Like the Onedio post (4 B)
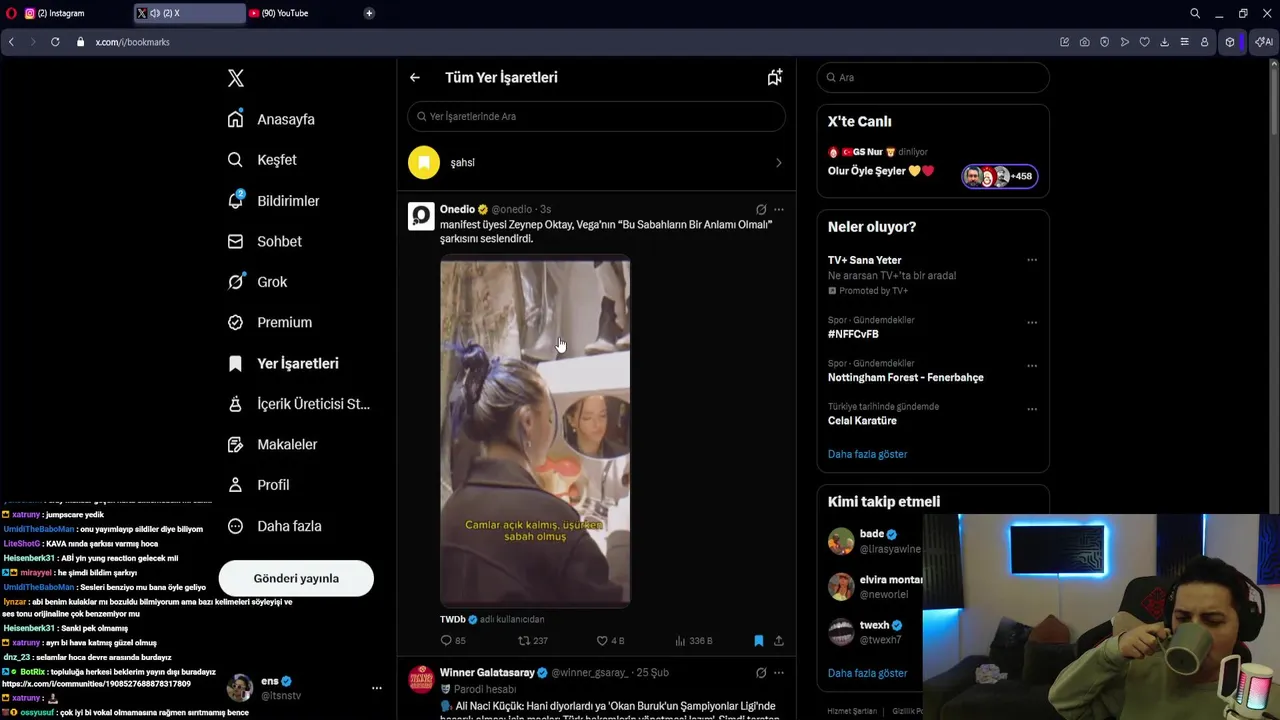The image size is (1280, 720). click(x=610, y=640)
